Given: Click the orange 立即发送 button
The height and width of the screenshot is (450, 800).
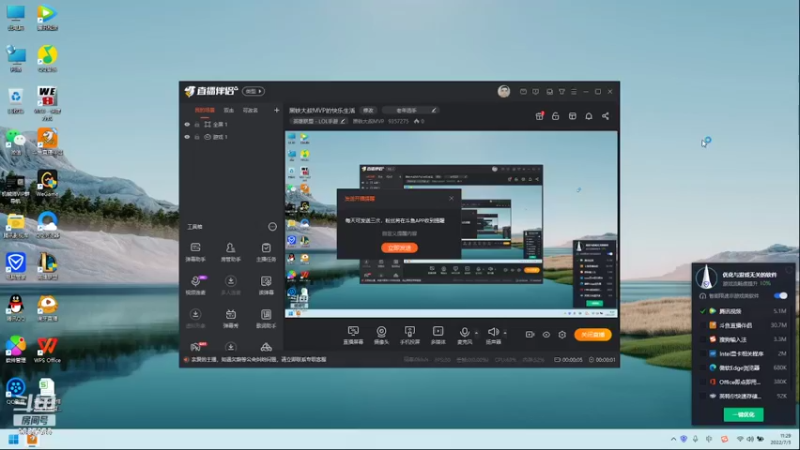Looking at the screenshot, I should [x=399, y=248].
